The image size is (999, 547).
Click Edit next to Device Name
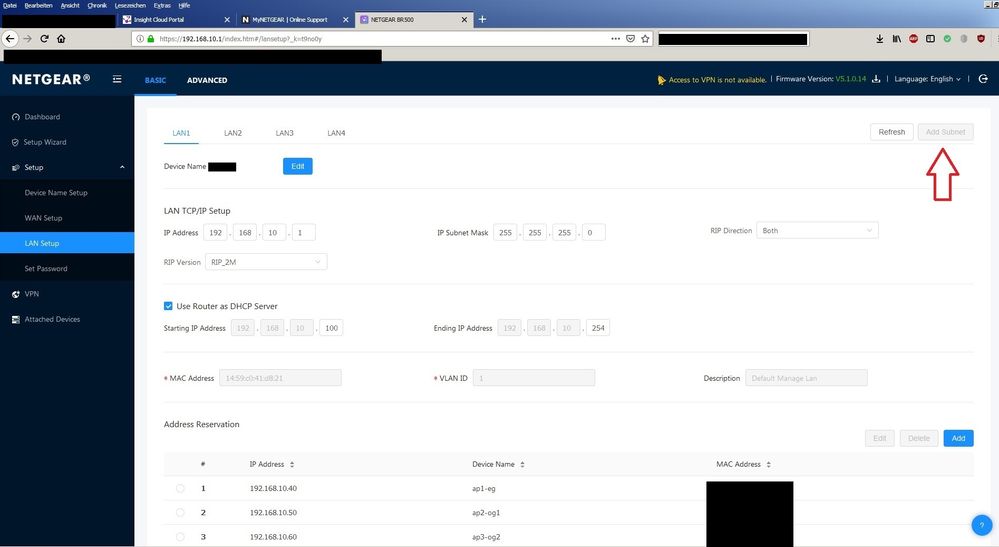[x=298, y=166]
